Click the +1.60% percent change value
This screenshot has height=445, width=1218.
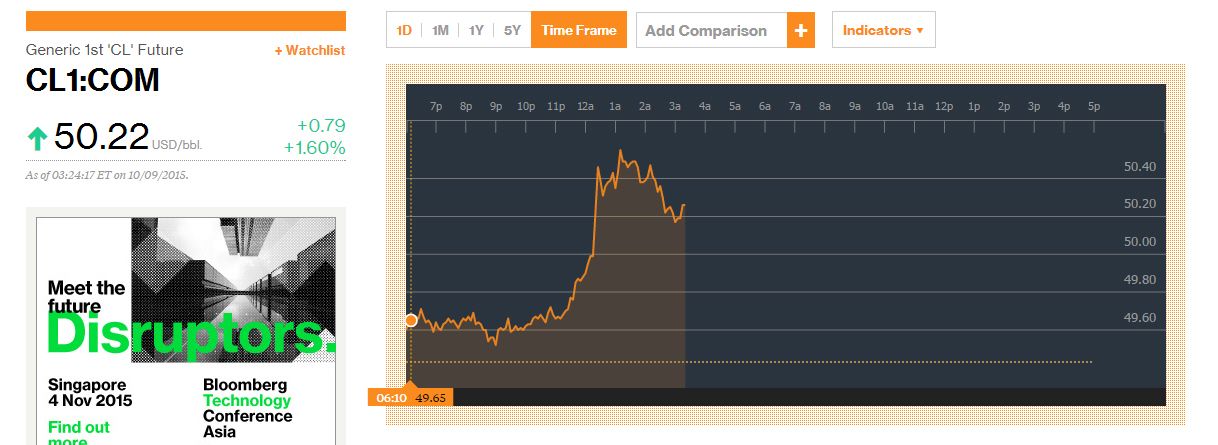coord(314,148)
